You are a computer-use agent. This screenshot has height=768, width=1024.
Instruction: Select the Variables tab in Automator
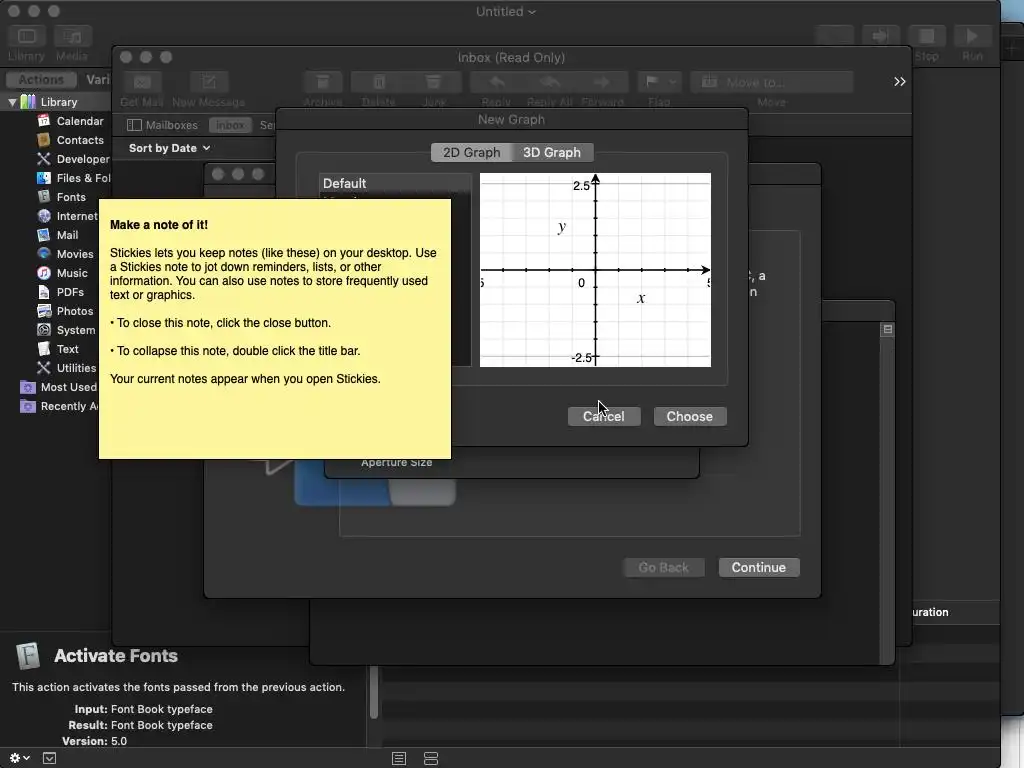(97, 80)
